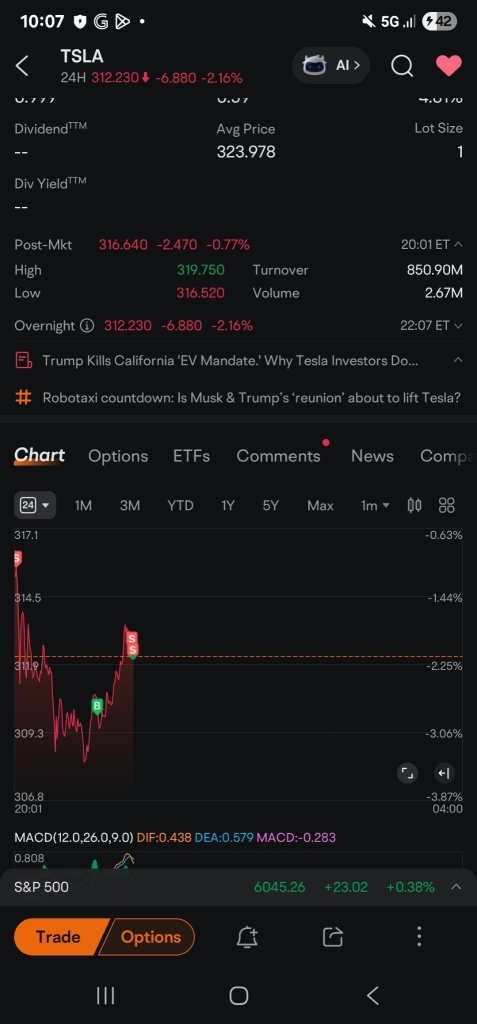Open the price alert bell icon
This screenshot has width=477, height=1024.
[246, 937]
